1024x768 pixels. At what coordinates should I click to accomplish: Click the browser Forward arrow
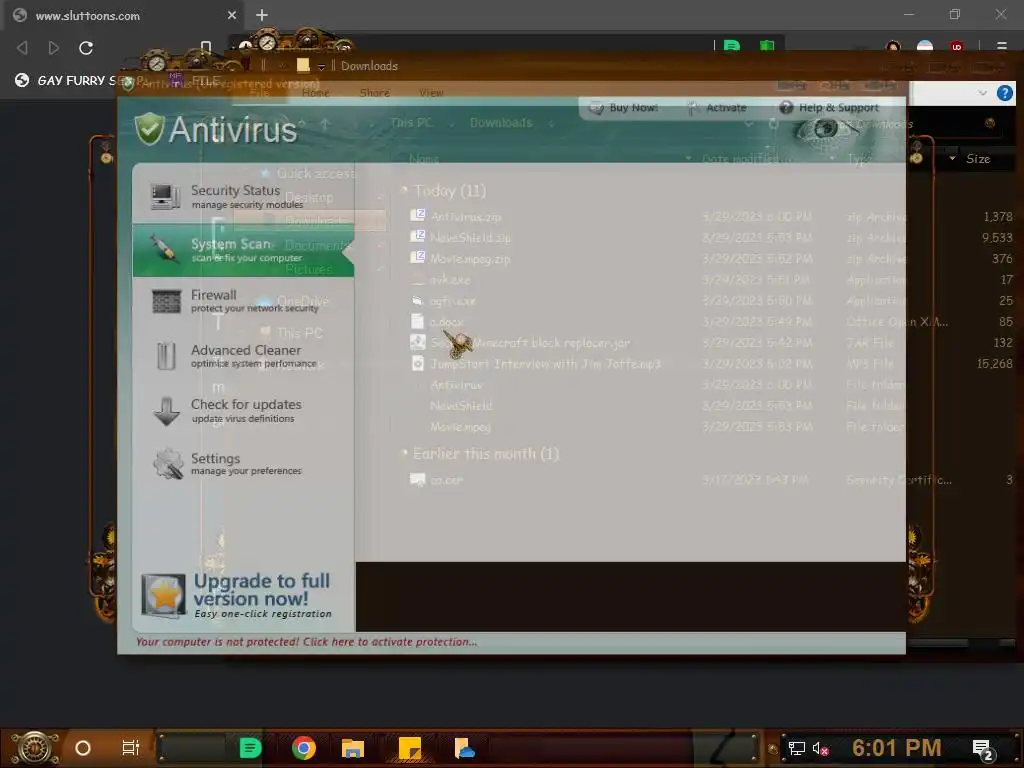coord(54,48)
